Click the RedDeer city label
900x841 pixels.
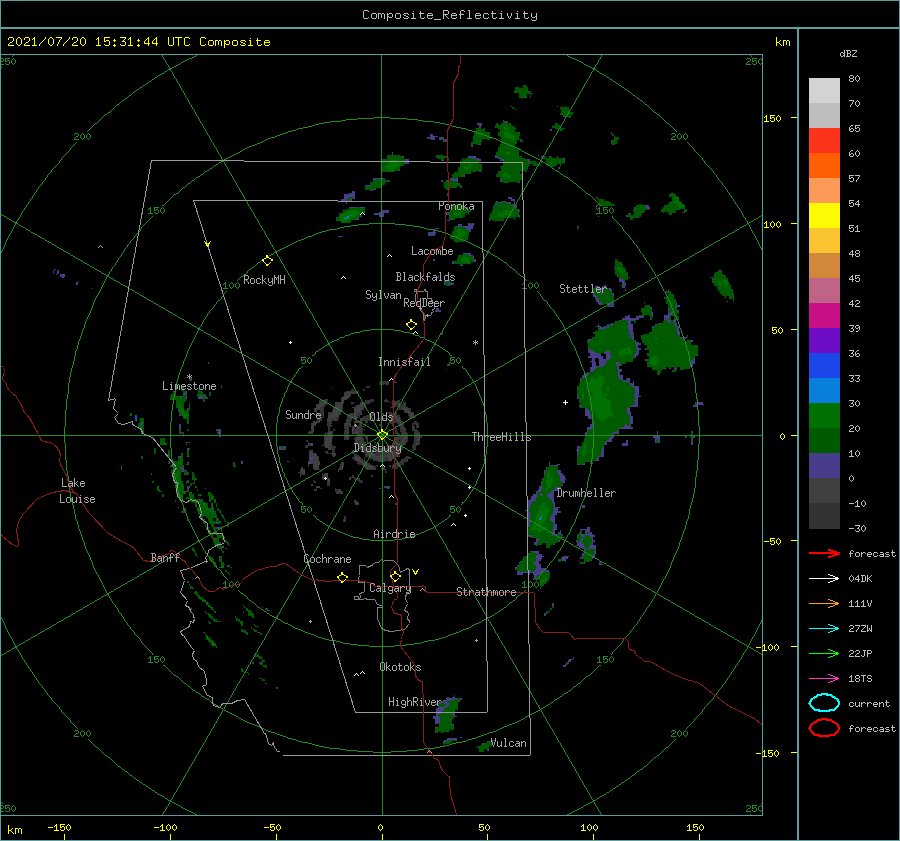[x=424, y=303]
